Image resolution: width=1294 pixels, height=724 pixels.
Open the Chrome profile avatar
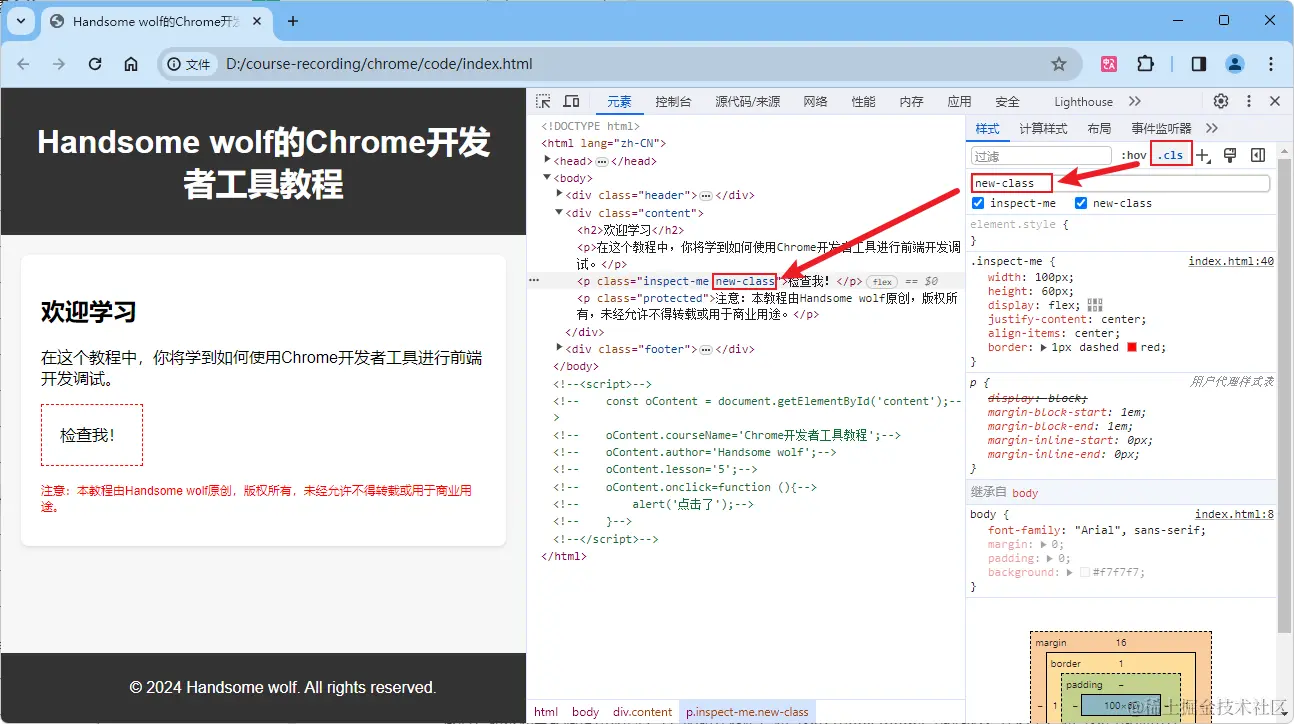[x=1235, y=64]
